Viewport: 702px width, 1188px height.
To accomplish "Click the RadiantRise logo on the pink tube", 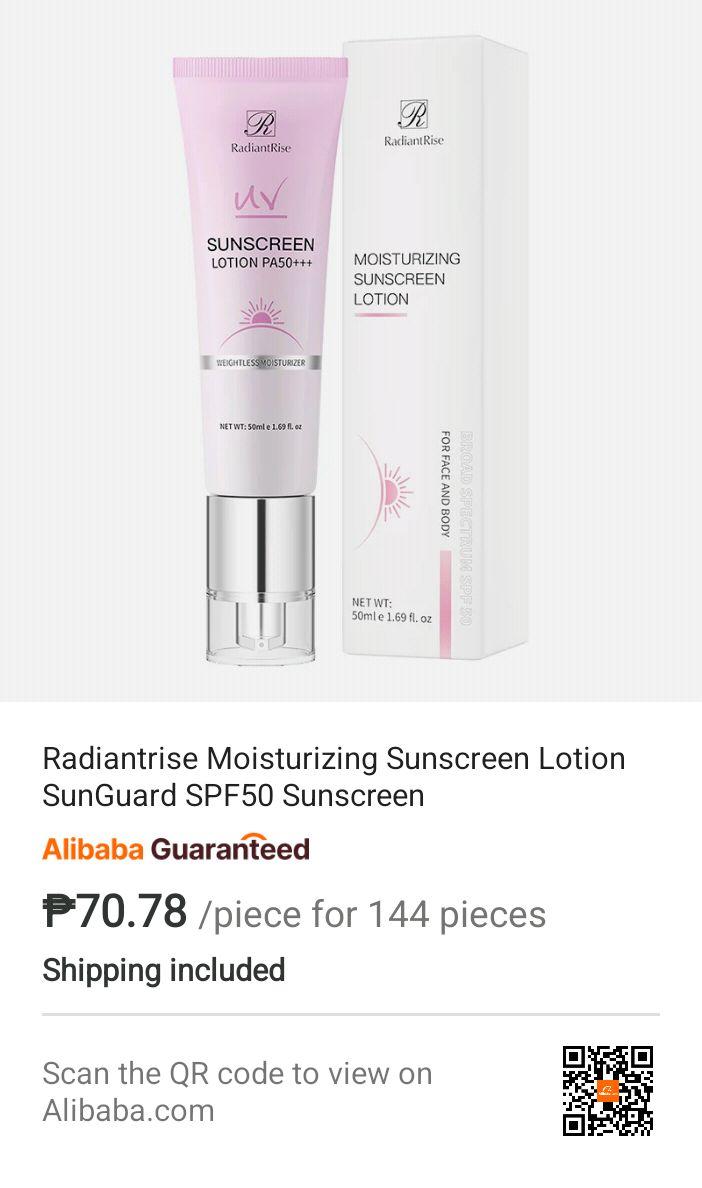I will (261, 132).
